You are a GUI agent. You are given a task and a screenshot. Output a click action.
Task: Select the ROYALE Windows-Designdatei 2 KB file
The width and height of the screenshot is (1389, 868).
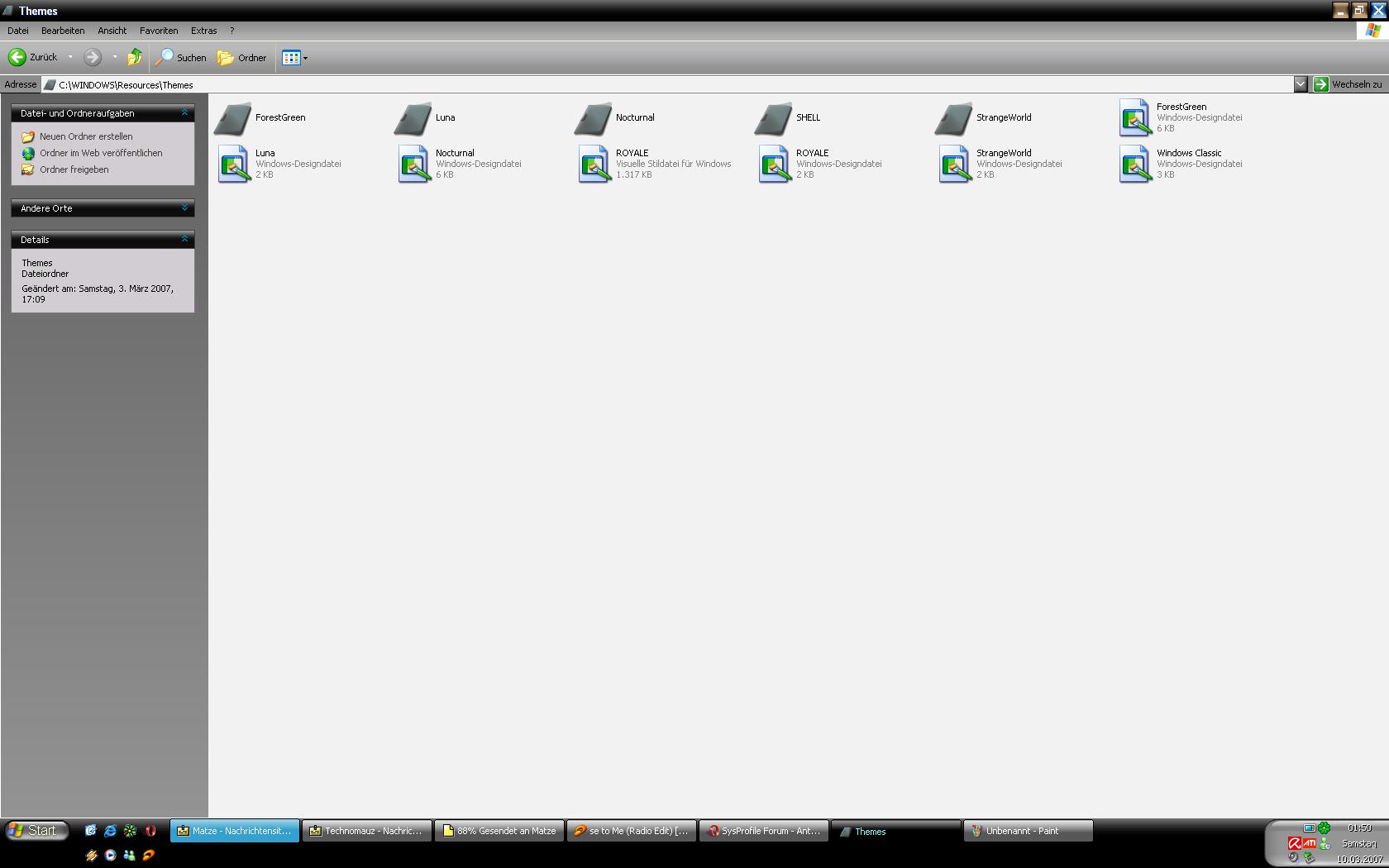pyautogui.click(x=820, y=164)
